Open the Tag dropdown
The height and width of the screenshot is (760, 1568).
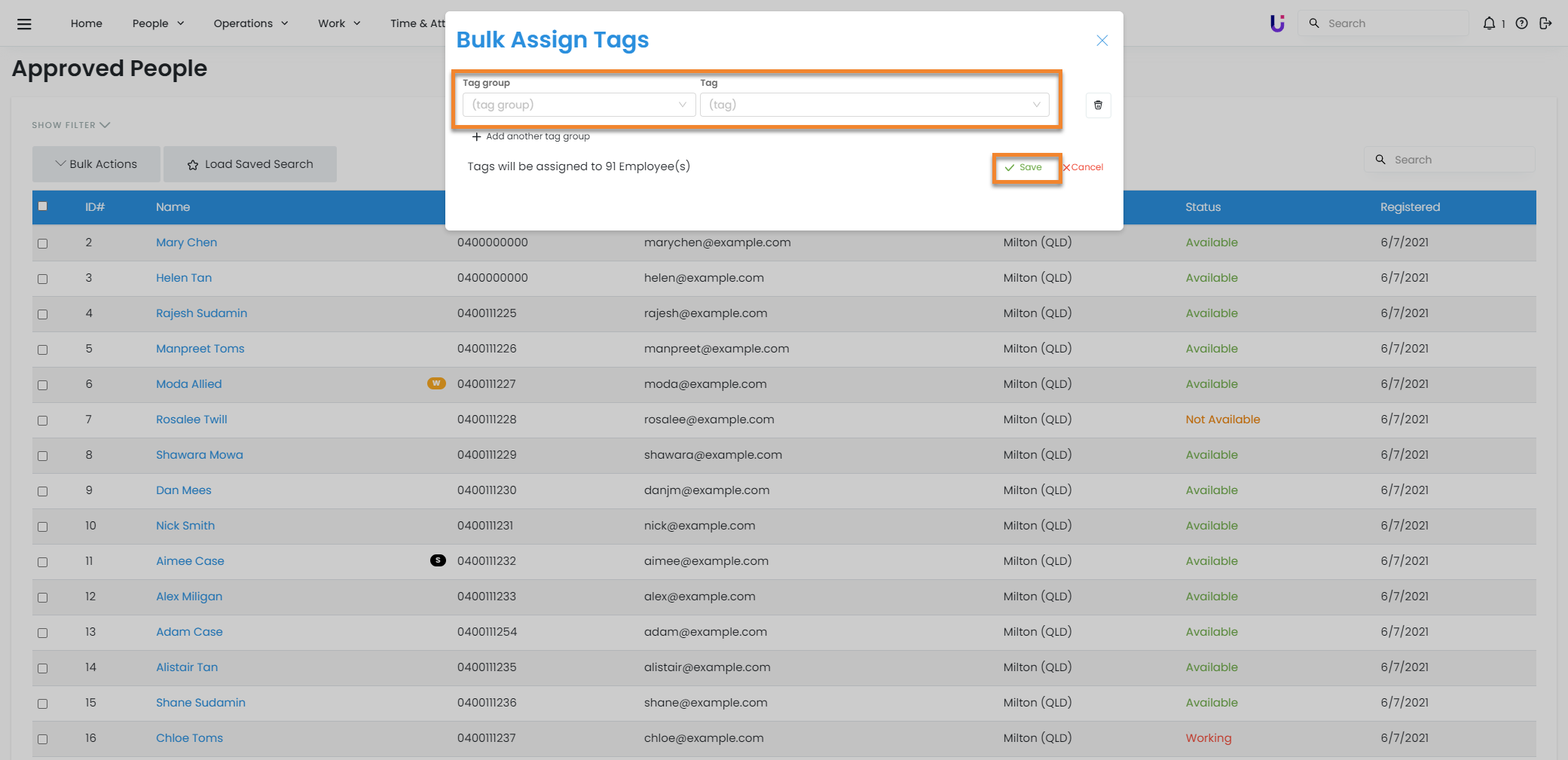tap(874, 105)
